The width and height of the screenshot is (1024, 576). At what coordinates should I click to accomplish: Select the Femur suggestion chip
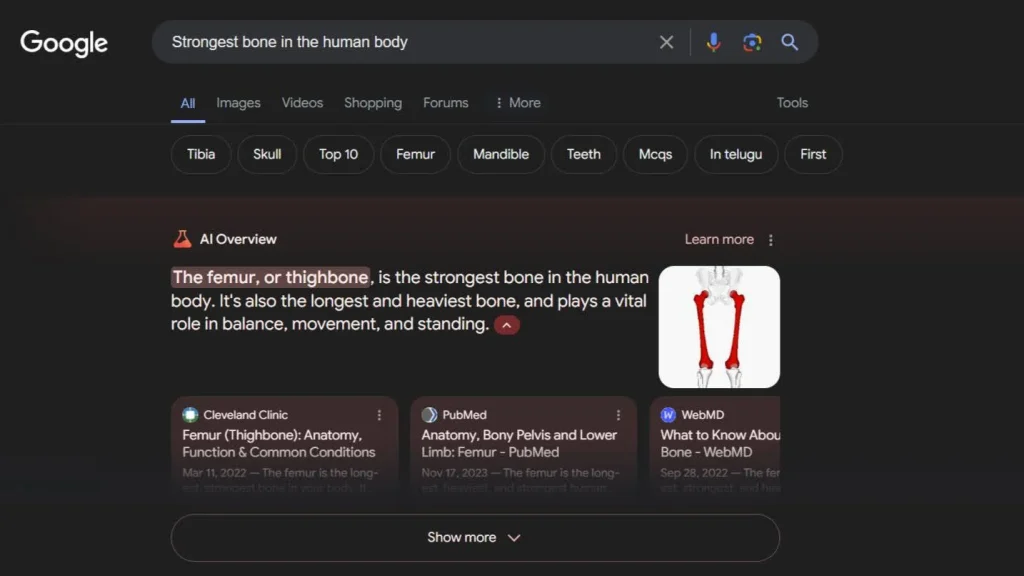click(x=415, y=154)
